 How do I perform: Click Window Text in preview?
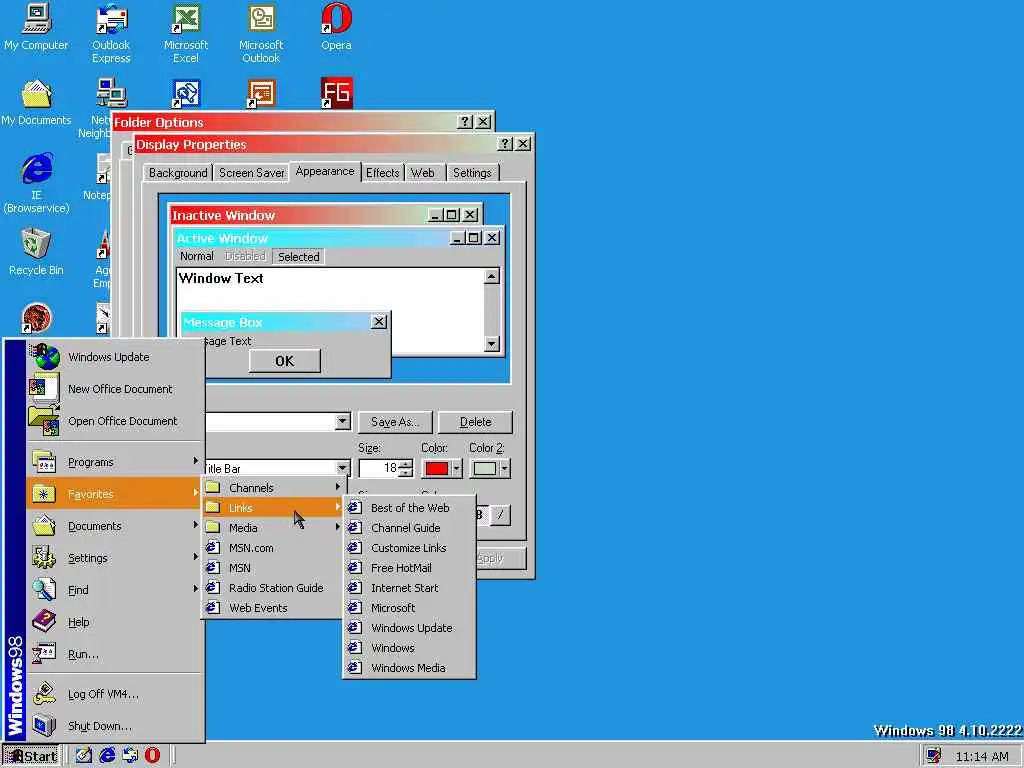[x=221, y=278]
